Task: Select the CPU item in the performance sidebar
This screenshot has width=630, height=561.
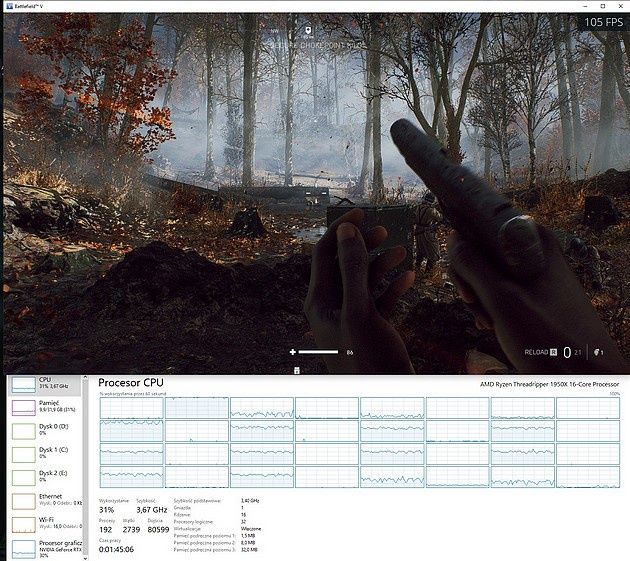Action: pyautogui.click(x=45, y=385)
